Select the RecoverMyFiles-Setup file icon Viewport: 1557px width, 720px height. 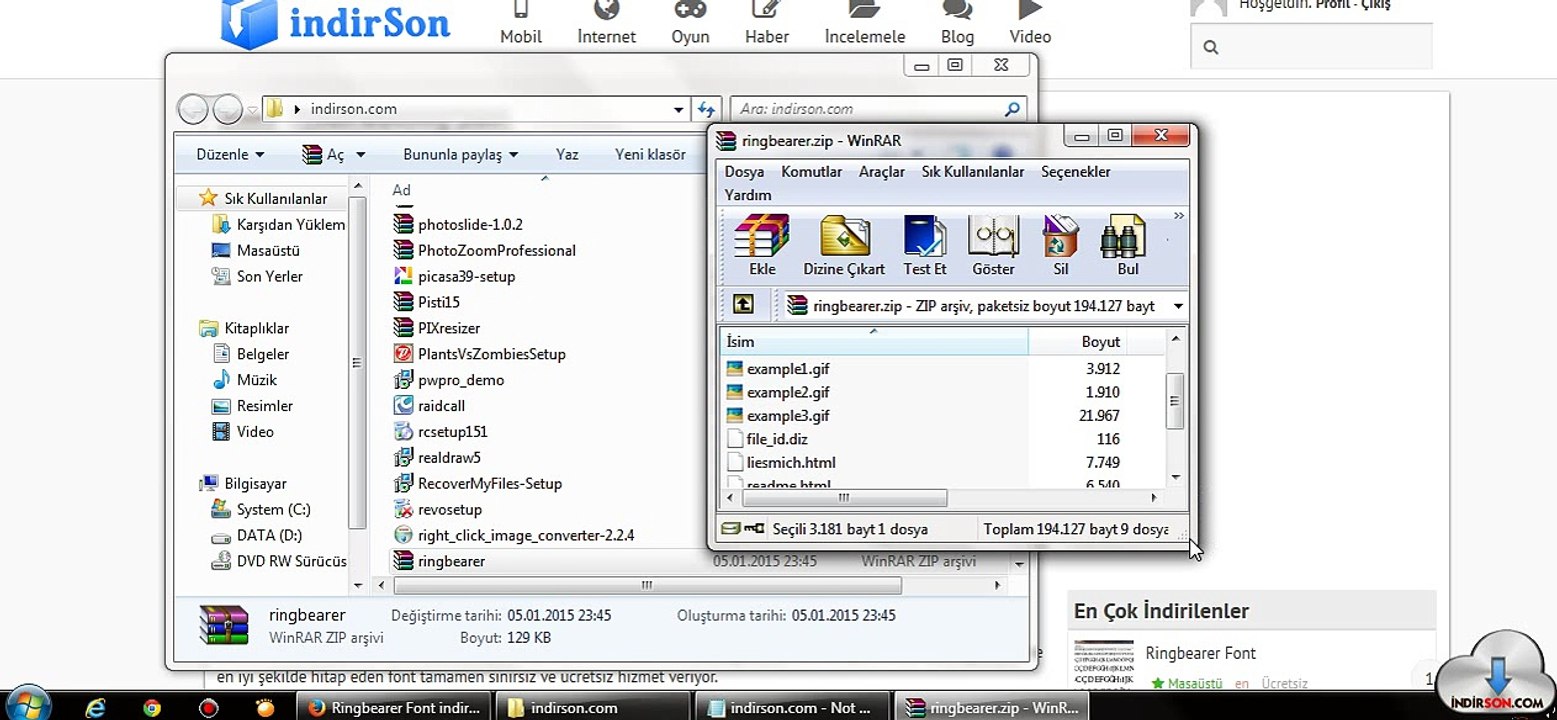click(x=403, y=483)
